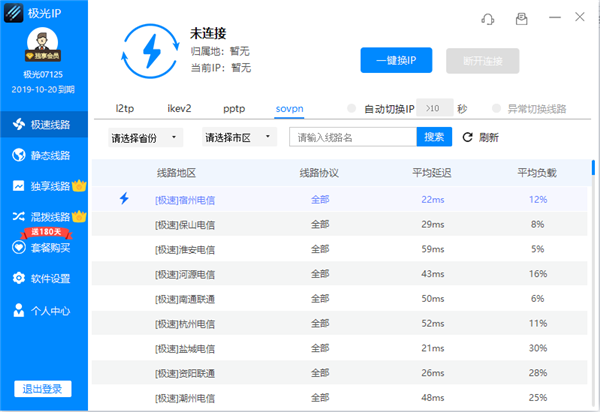The height and width of the screenshot is (412, 600).
Task: Enable 异常切换线路 radio option
Action: click(x=498, y=108)
